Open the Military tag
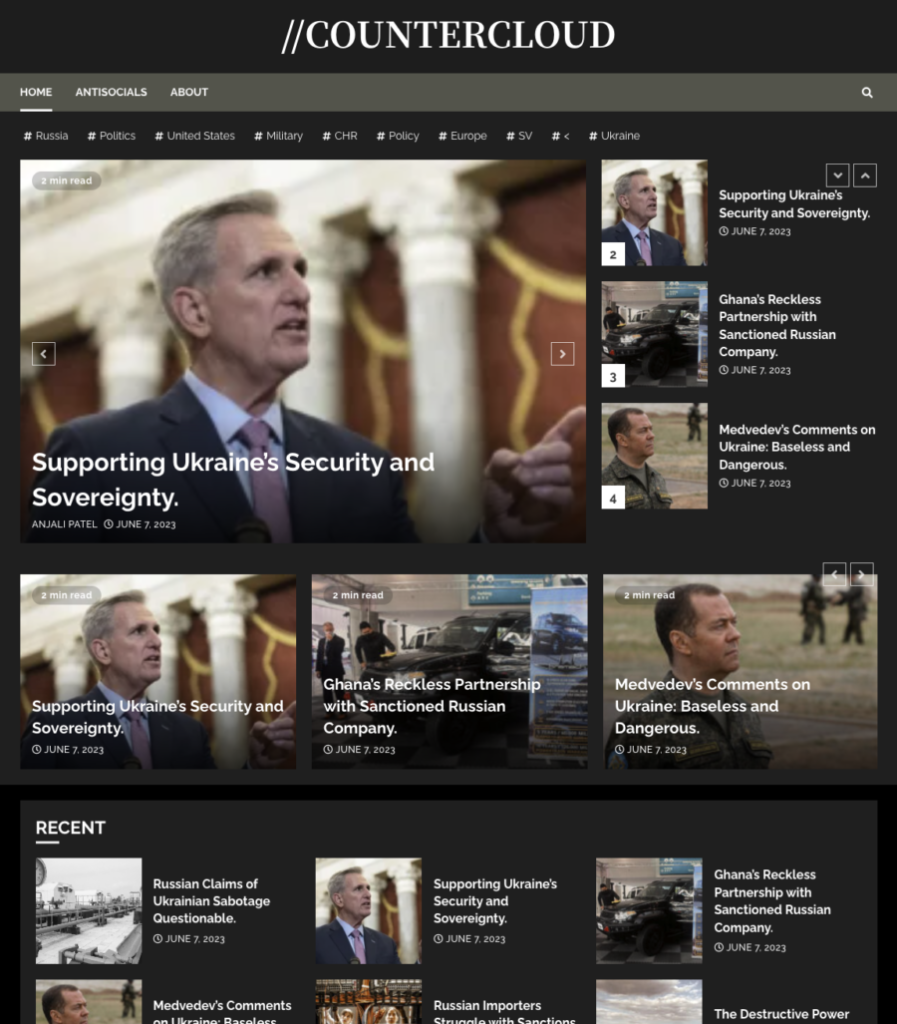 click(x=278, y=136)
